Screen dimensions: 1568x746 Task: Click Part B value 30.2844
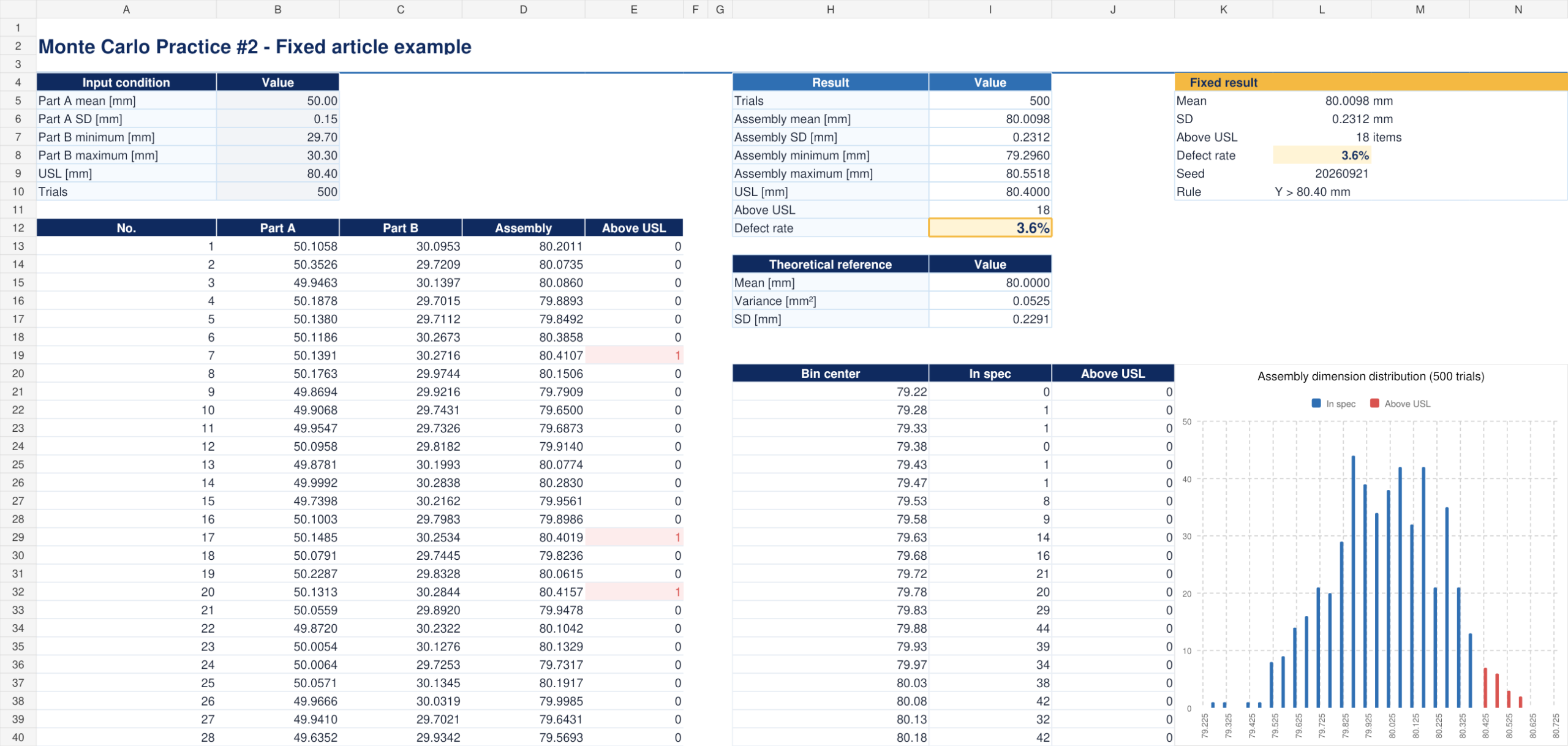(x=401, y=592)
